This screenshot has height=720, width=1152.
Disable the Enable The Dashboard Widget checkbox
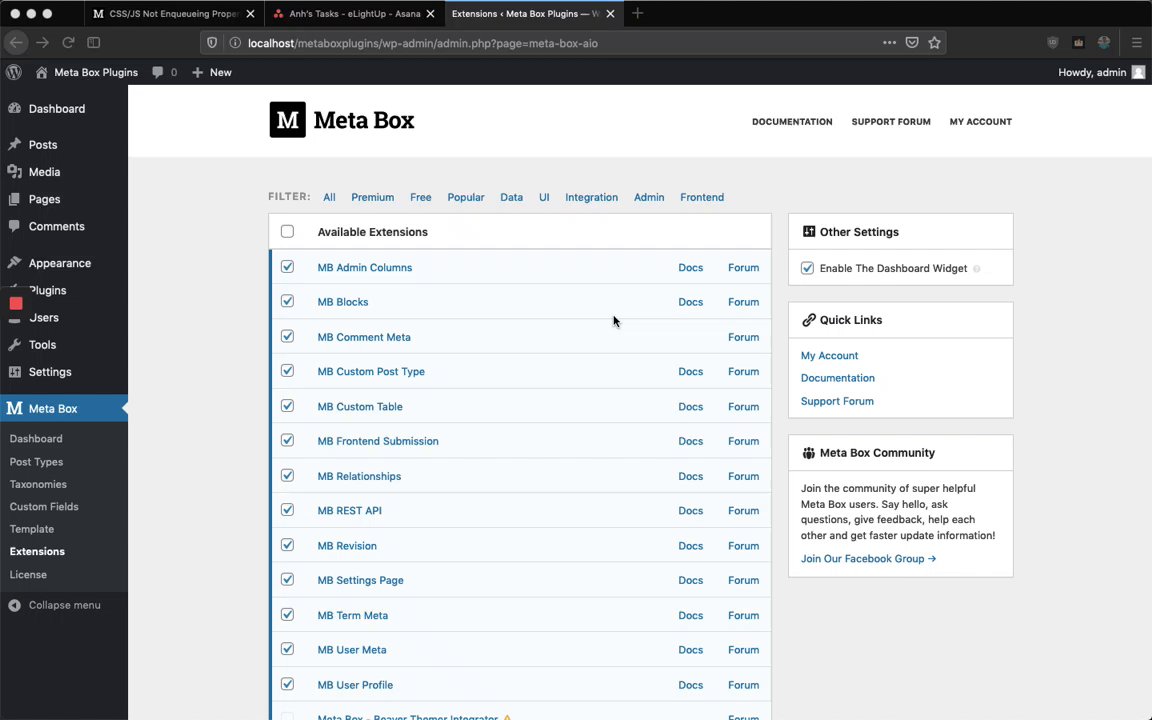(807, 268)
